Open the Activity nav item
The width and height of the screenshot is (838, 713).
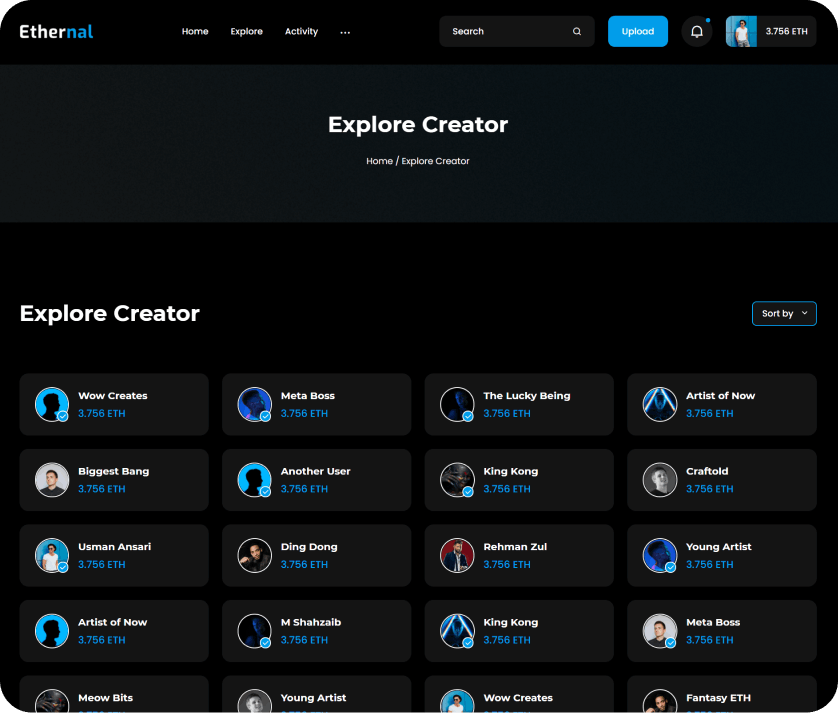(x=301, y=32)
